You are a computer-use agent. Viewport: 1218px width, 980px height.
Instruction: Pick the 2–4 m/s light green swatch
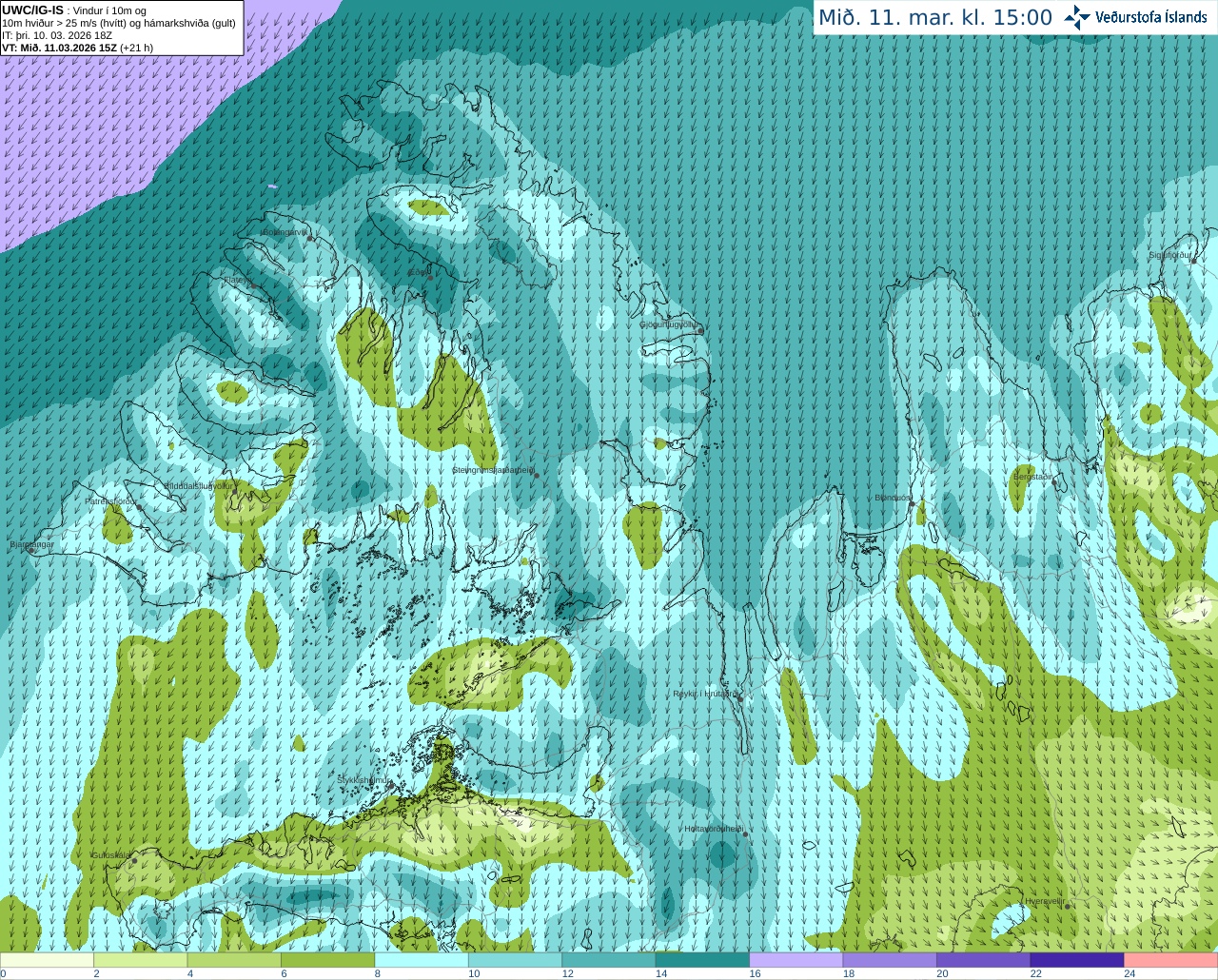141,960
